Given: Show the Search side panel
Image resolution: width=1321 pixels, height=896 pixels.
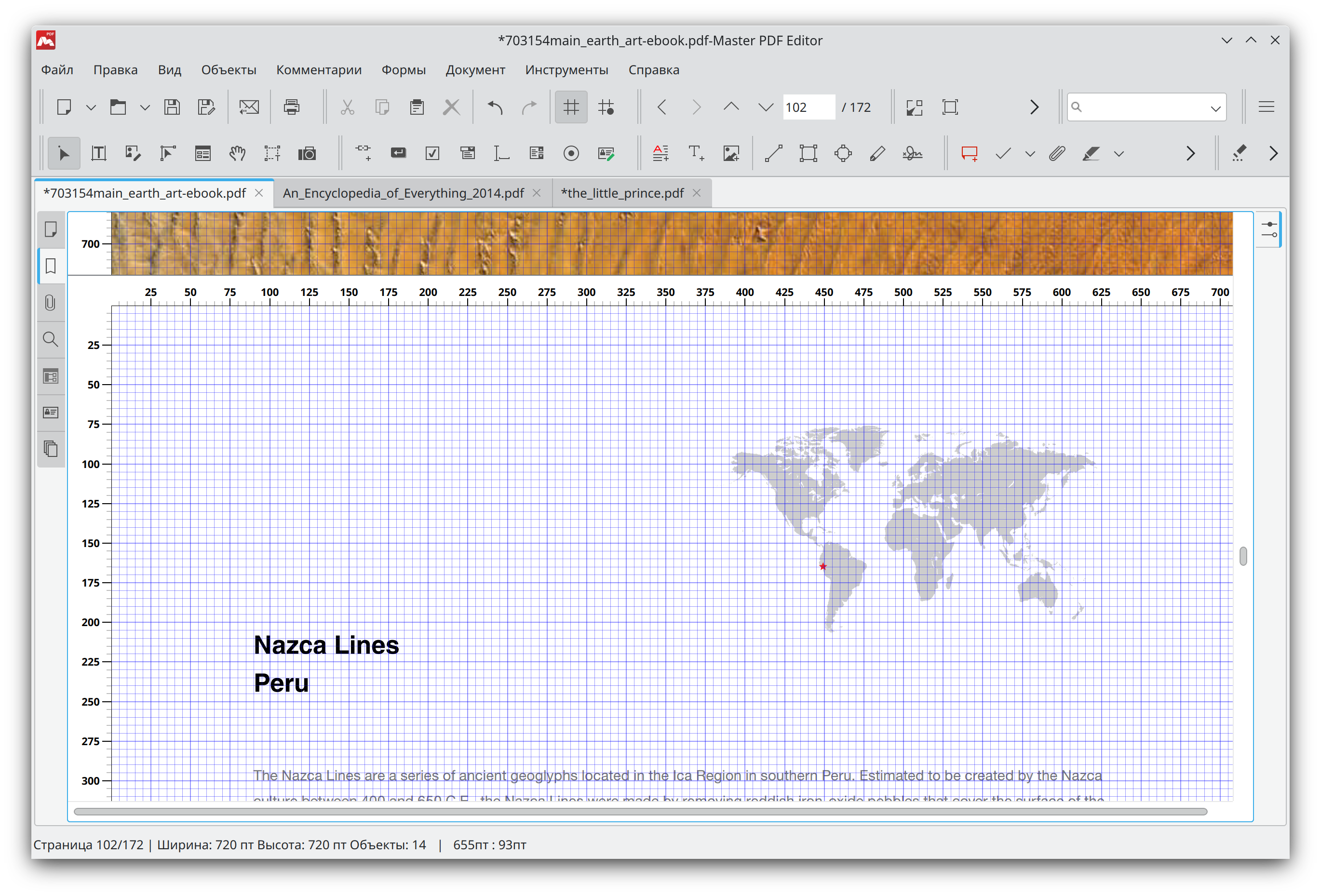Looking at the screenshot, I should coord(51,339).
